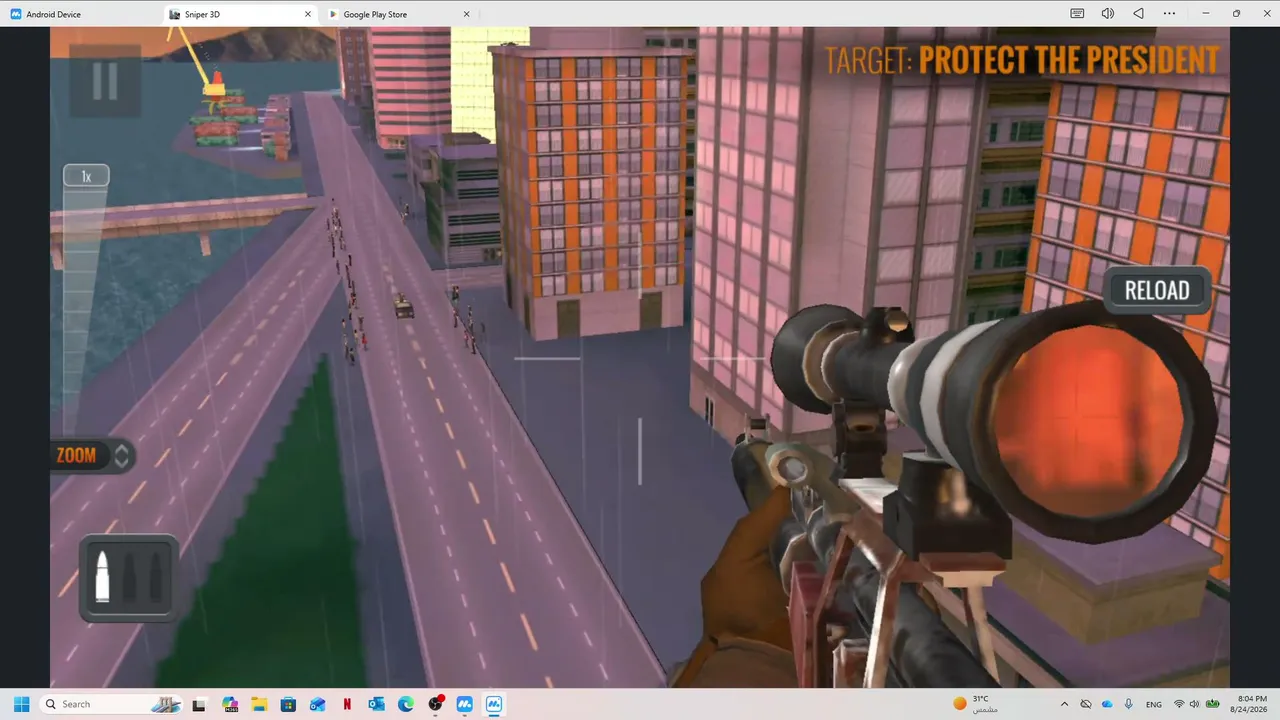
Task: Pause the game with the pause icon
Action: [105, 81]
